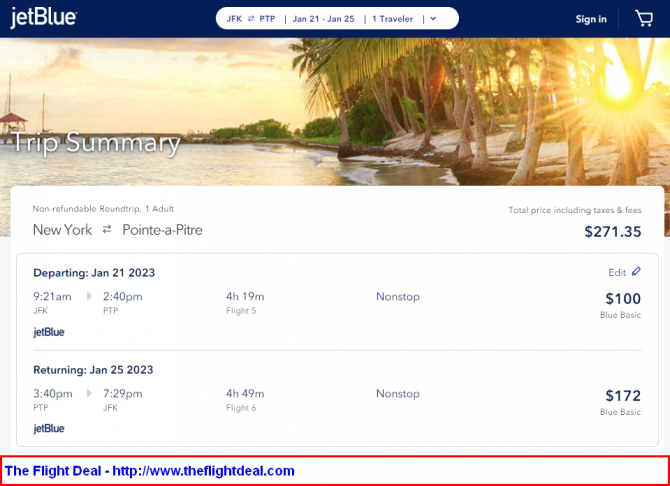Click Flight 6 label
This screenshot has height=486, width=670.
[241, 408]
